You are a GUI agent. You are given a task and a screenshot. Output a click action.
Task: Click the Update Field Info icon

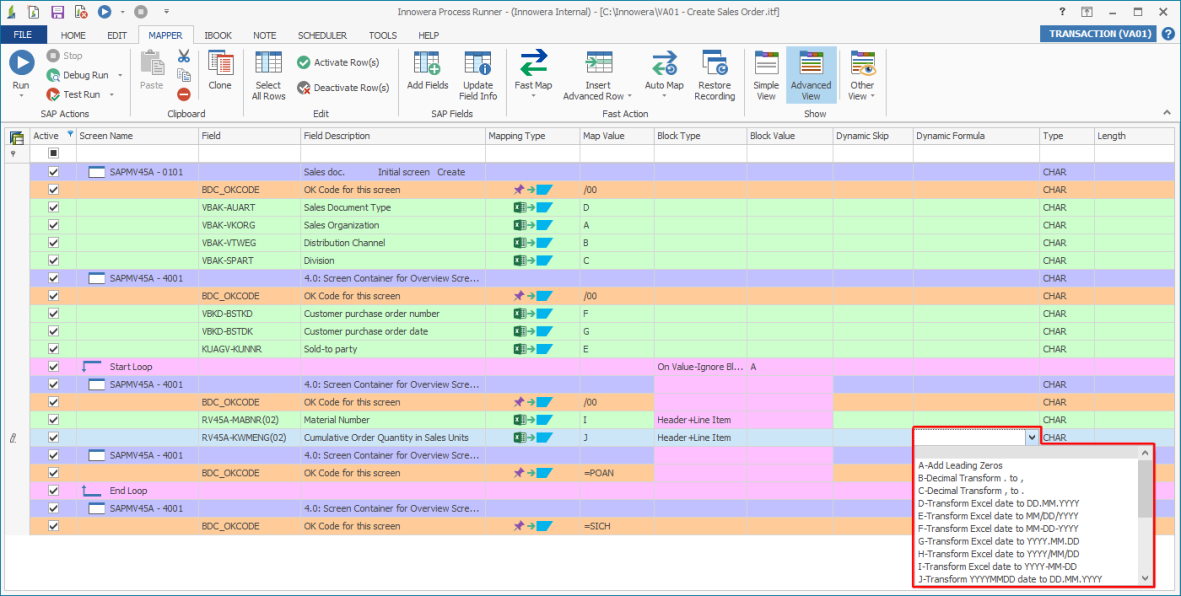(479, 64)
